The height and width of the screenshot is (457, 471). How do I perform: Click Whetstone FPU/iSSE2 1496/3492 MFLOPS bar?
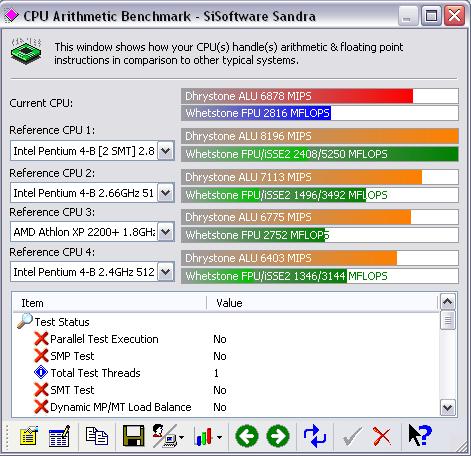click(320, 195)
